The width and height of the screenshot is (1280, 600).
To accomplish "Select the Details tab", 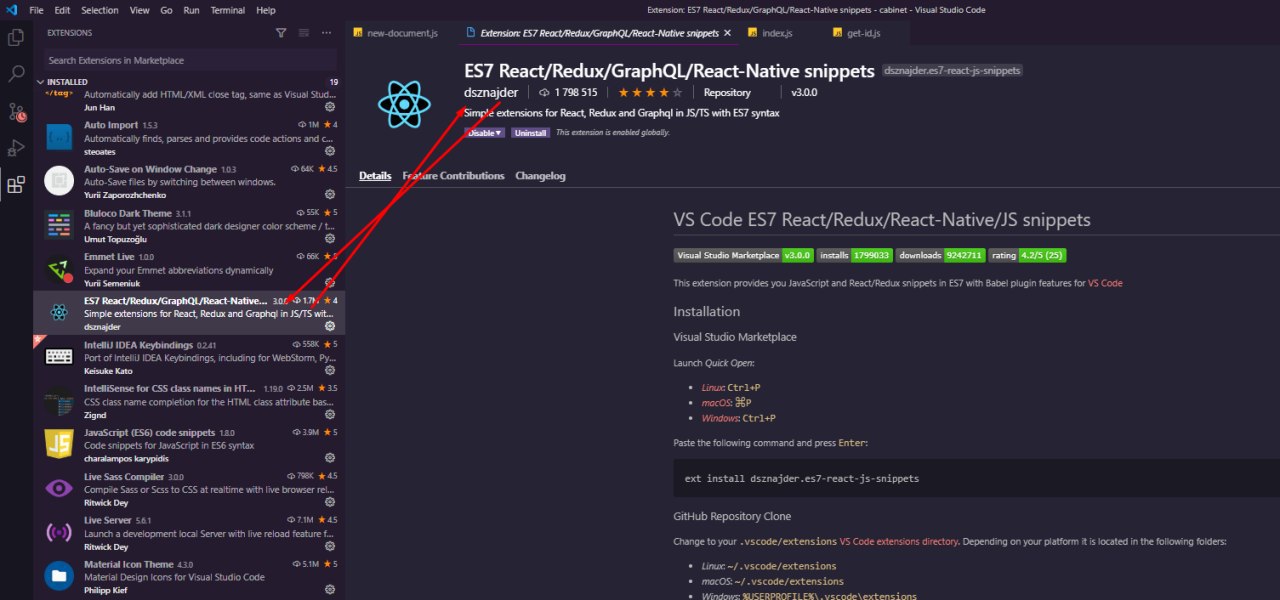I will [x=375, y=176].
